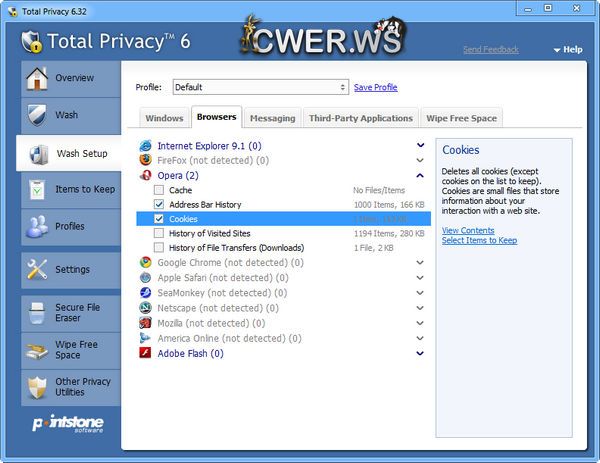
Task: Collapse the Opera section chevron
Action: point(420,174)
